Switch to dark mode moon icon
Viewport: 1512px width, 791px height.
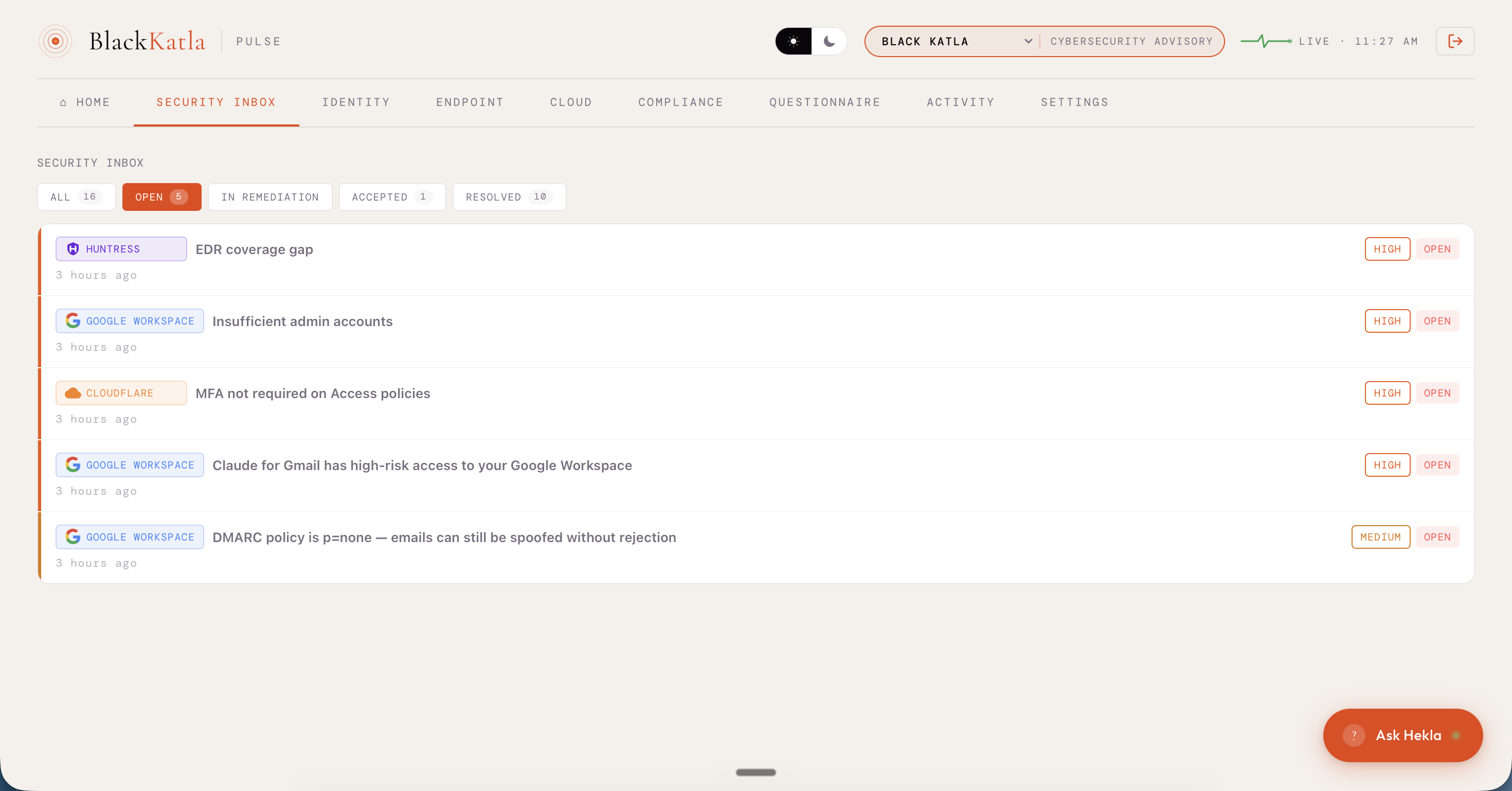829,41
